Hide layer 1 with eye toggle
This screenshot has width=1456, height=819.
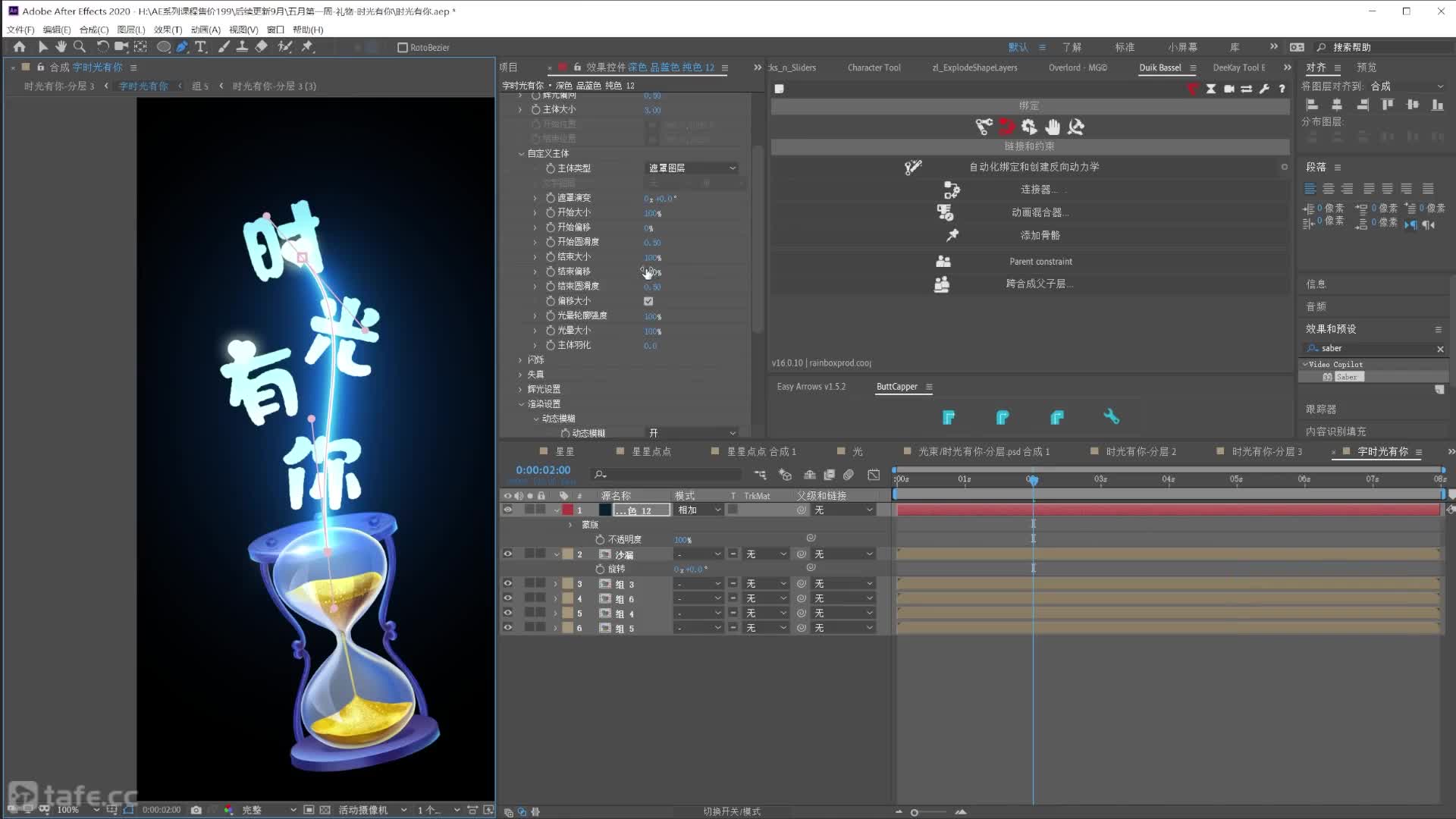(x=507, y=510)
